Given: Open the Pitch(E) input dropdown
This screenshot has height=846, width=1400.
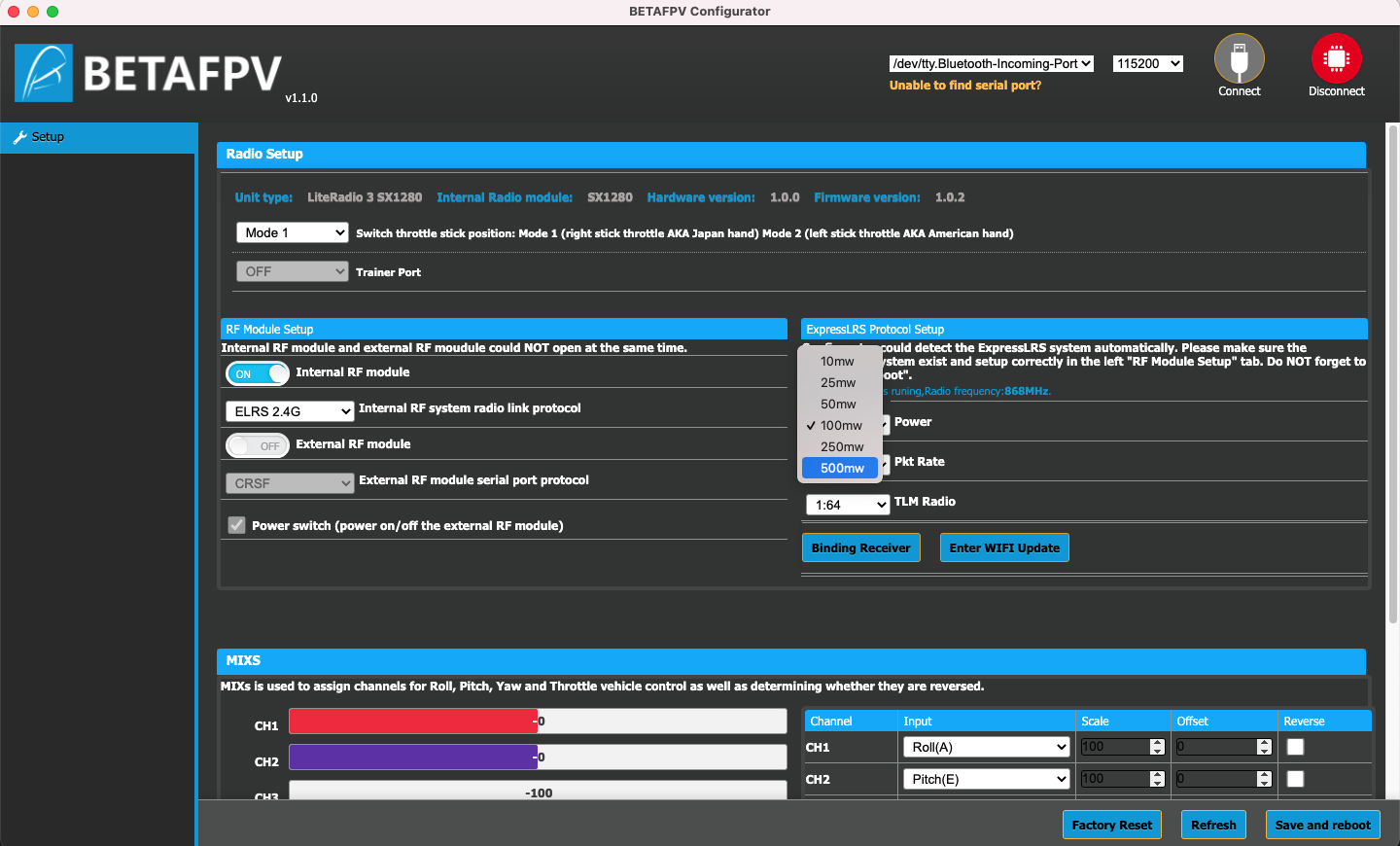Looking at the screenshot, I should pyautogui.click(x=986, y=779).
